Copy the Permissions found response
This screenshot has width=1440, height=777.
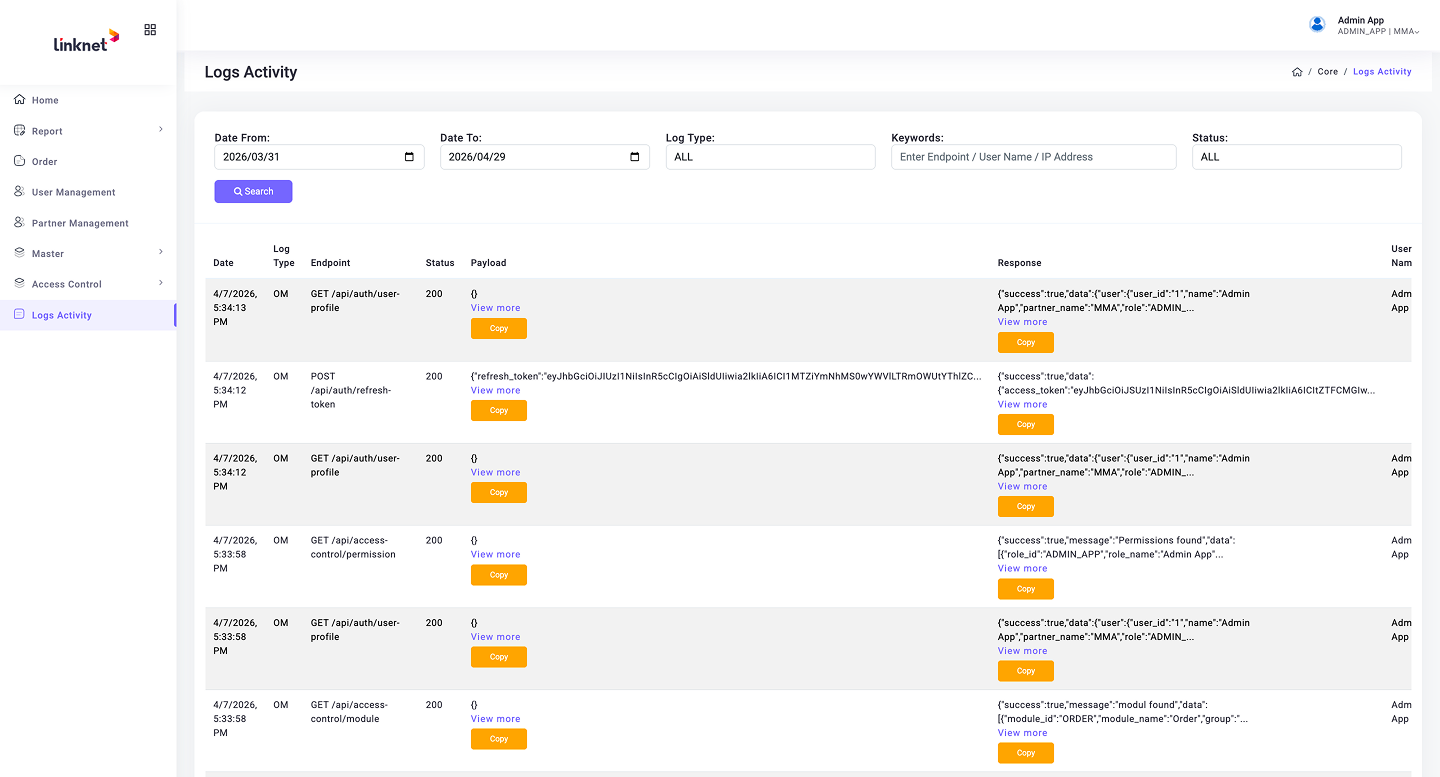(x=1026, y=589)
